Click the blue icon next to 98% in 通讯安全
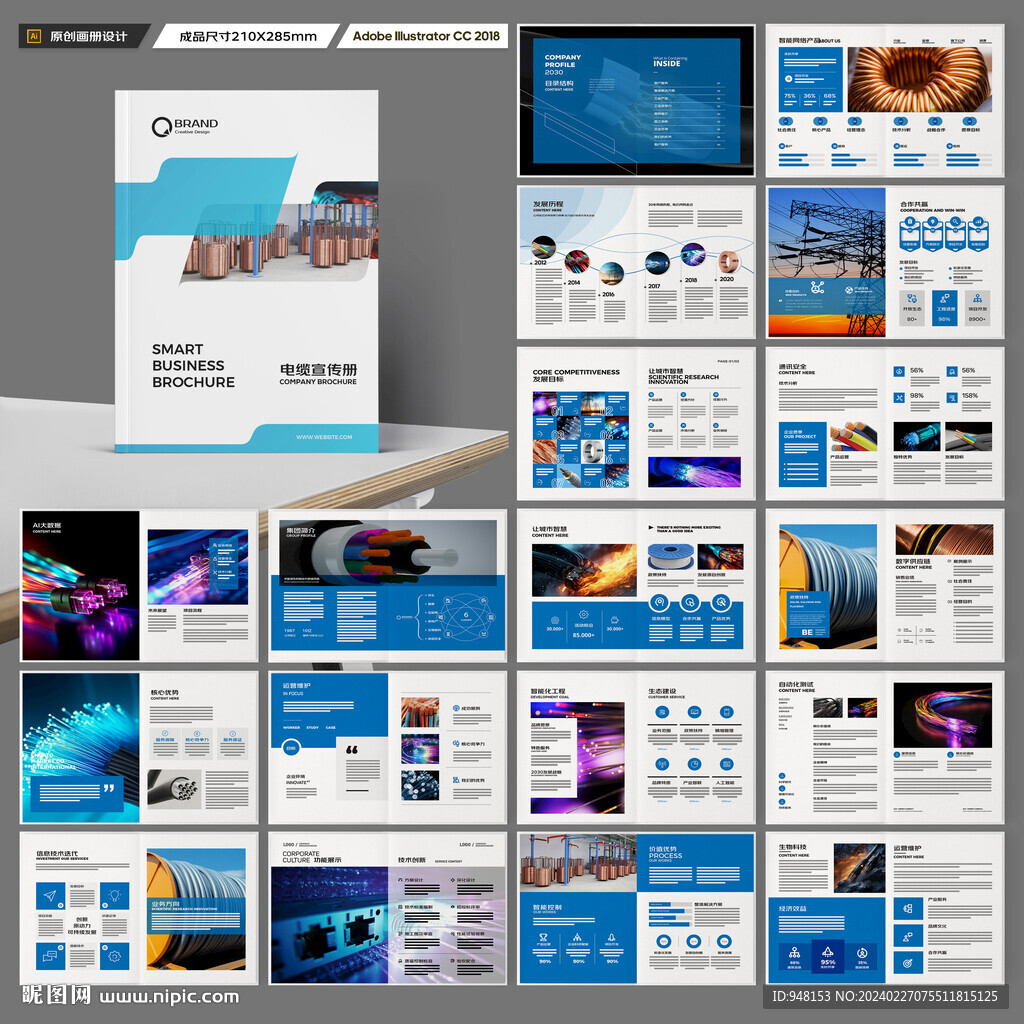 tap(899, 397)
